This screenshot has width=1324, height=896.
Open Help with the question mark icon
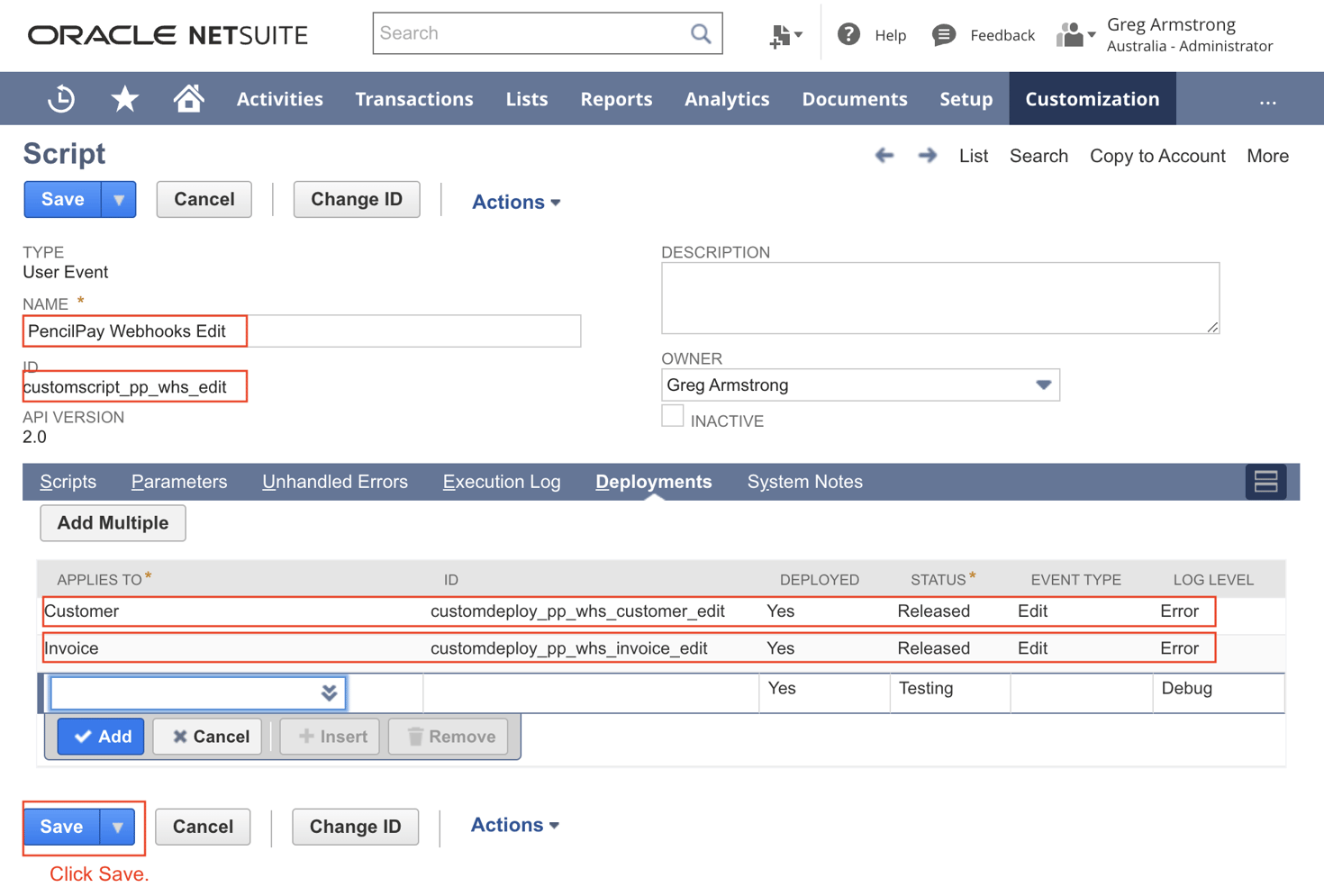point(848,34)
